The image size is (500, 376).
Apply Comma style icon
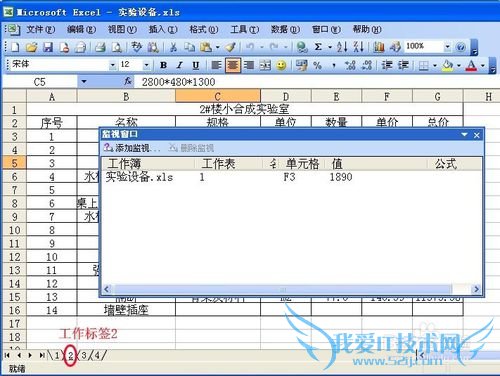[x=334, y=65]
